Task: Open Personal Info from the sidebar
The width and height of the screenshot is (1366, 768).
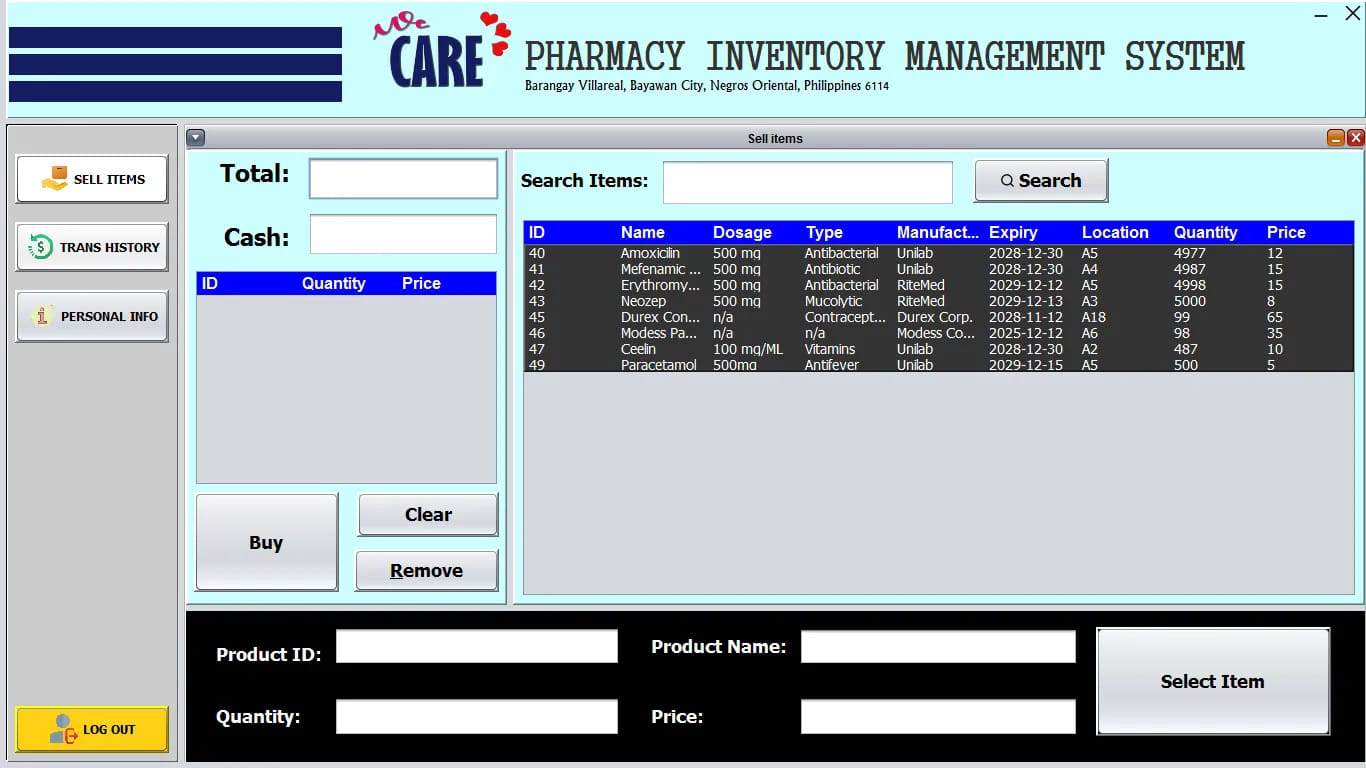Action: (x=92, y=316)
